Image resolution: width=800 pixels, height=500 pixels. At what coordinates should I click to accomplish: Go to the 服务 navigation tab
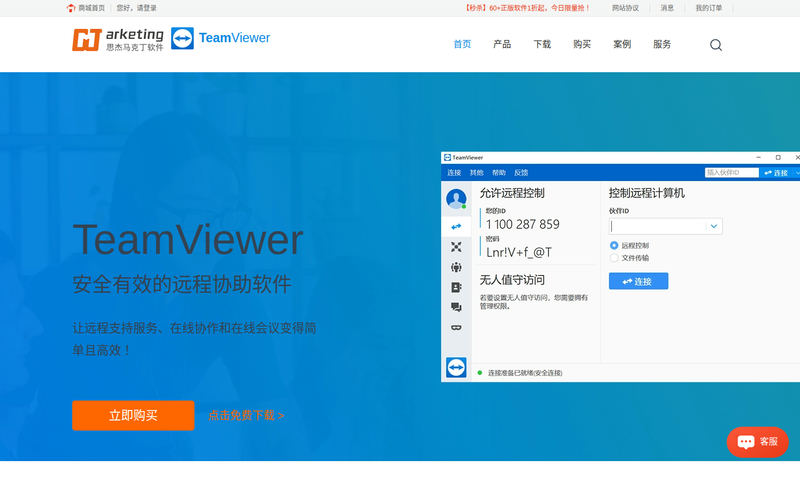click(662, 44)
